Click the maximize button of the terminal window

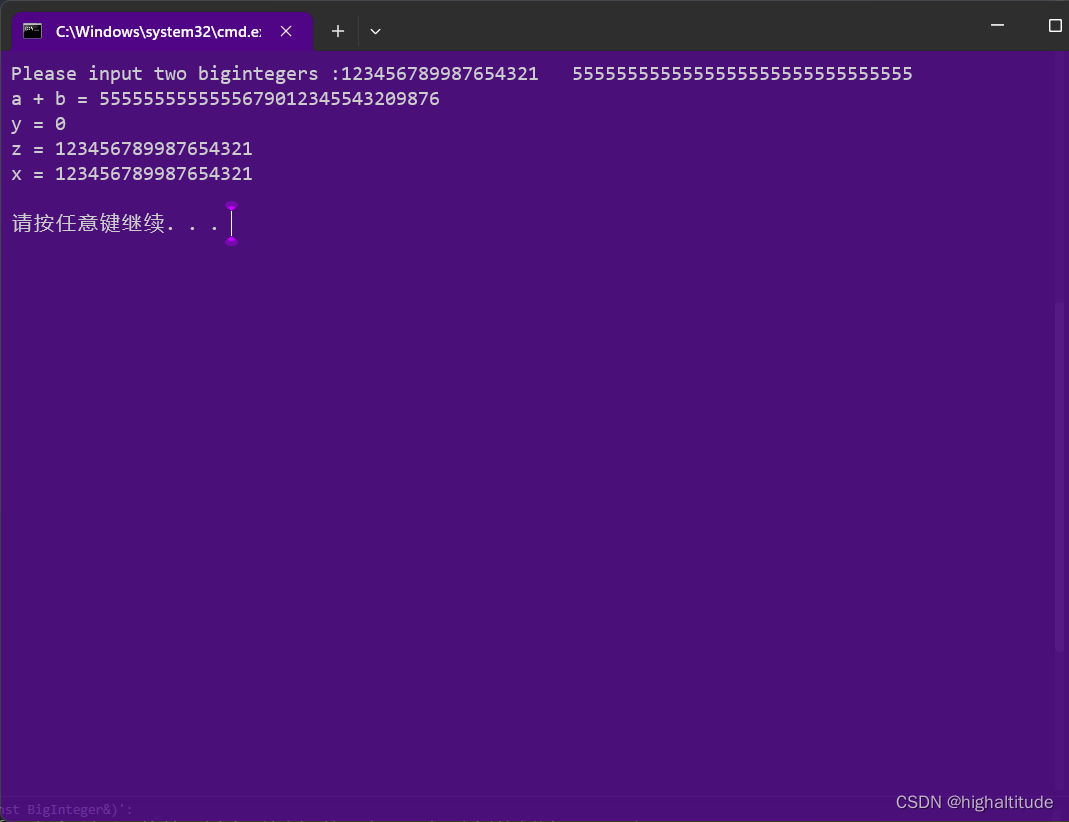click(1053, 26)
